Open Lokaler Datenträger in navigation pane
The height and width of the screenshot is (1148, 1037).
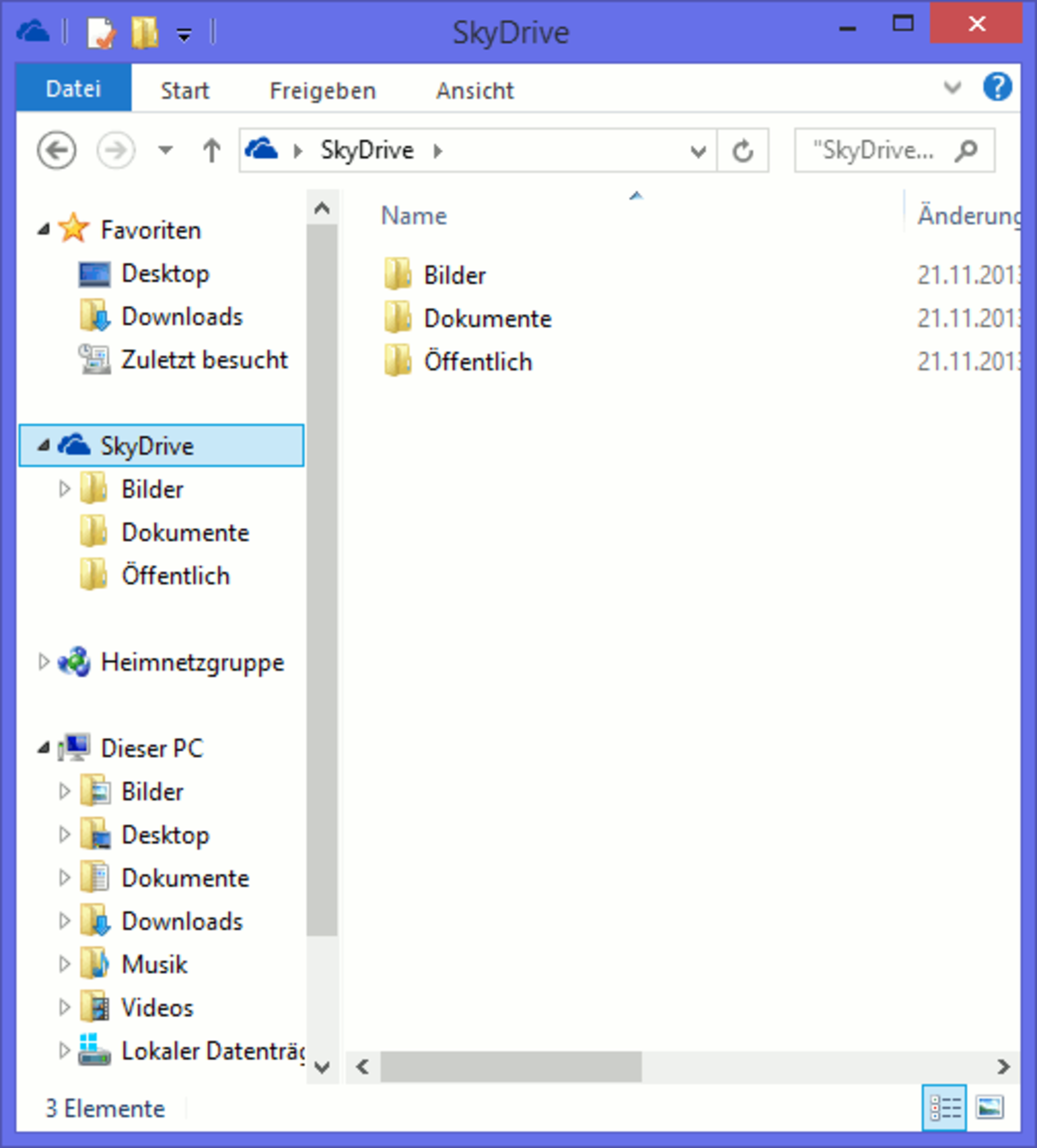[x=213, y=1050]
